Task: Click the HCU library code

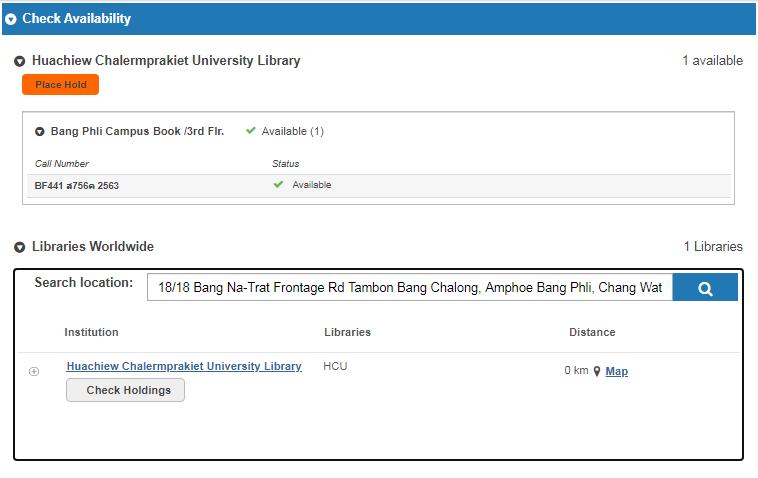Action: 335,366
